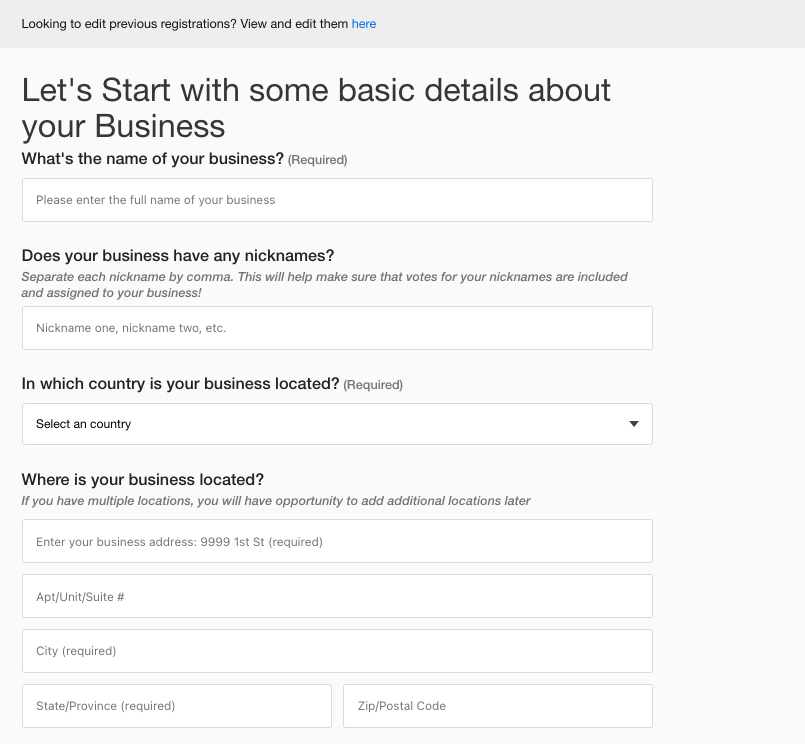Focus the City (required) field
Viewport: 805px width, 744px height.
point(337,651)
